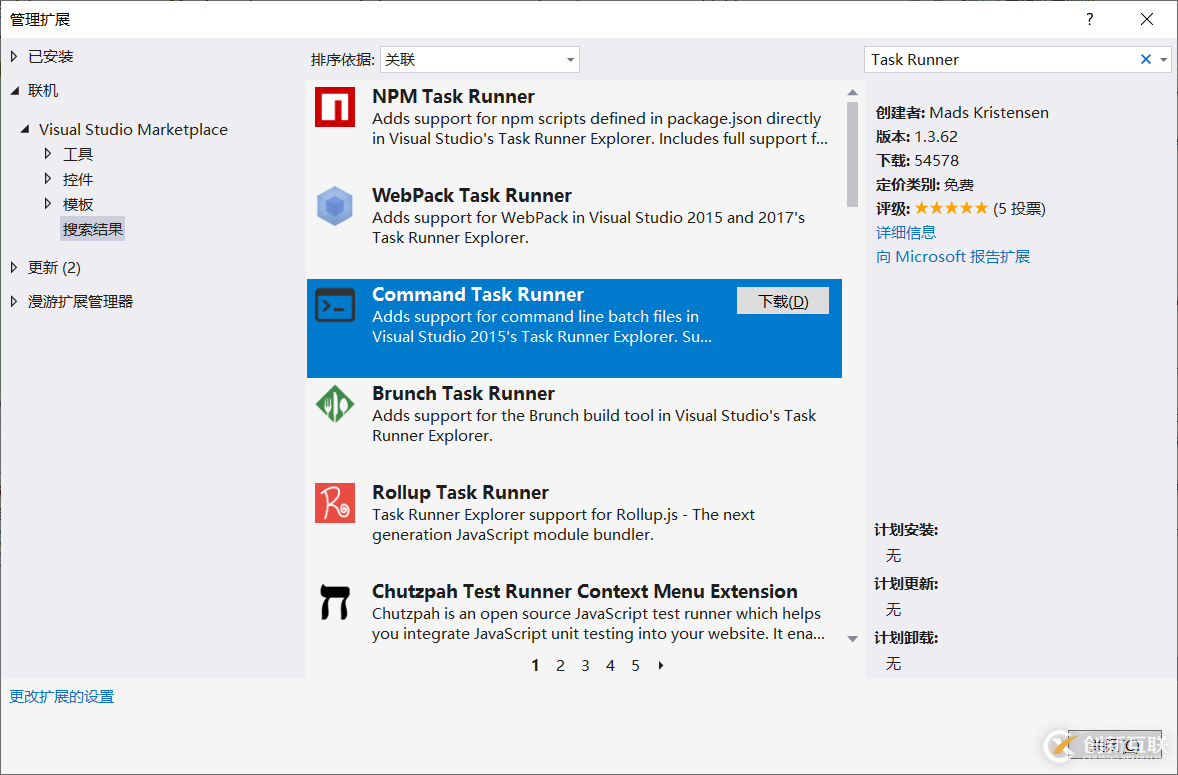Viewport: 1178px width, 775px height.
Task: Expand the 已安装 tree node
Action: (x=14, y=57)
